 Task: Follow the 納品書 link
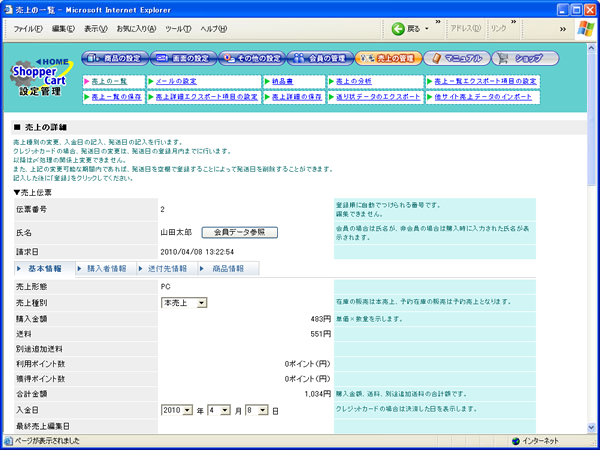click(x=282, y=82)
